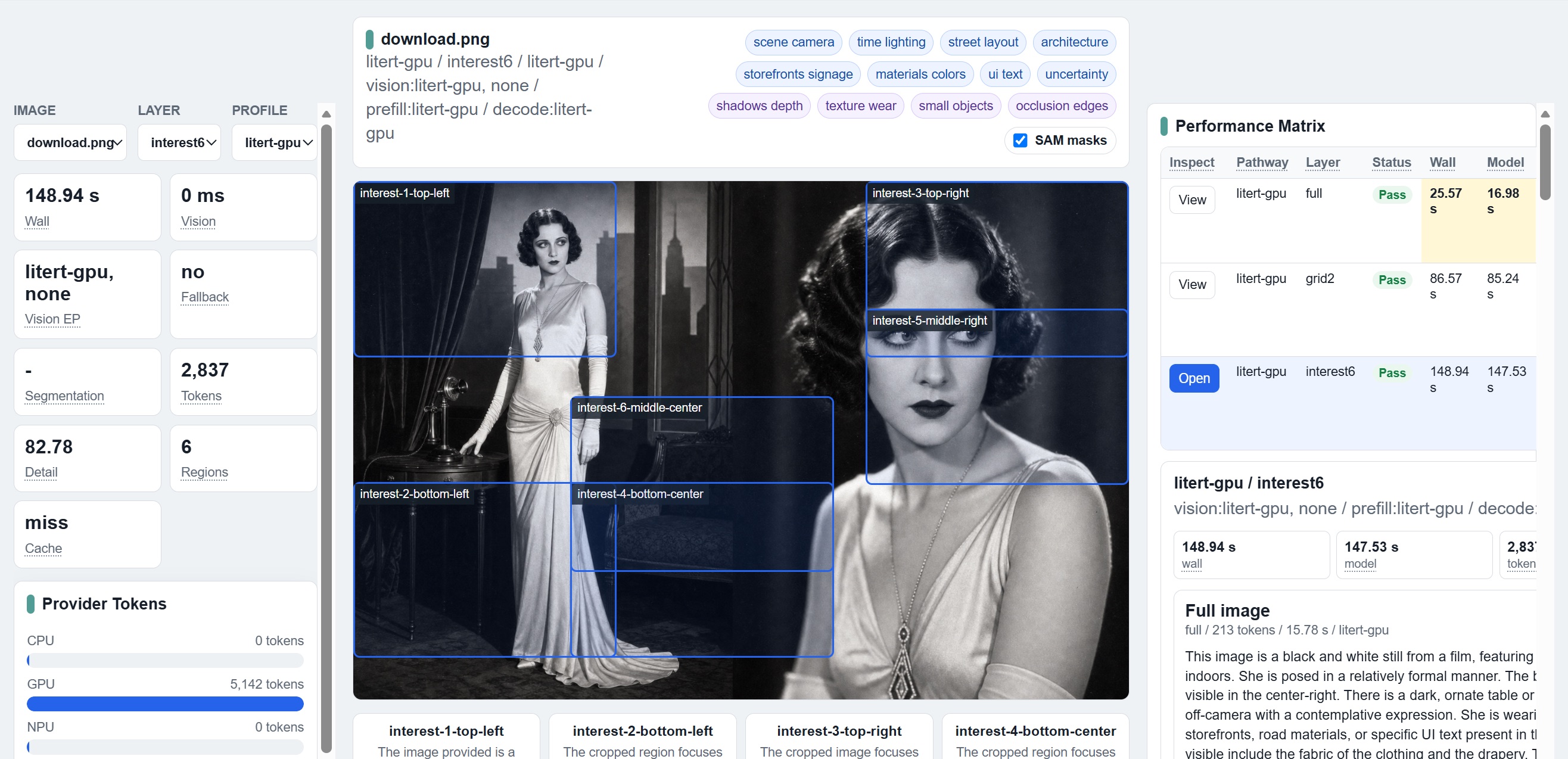Viewport: 1568px width, 759px height.
Task: Select the storefronts signage tag
Action: pos(797,74)
